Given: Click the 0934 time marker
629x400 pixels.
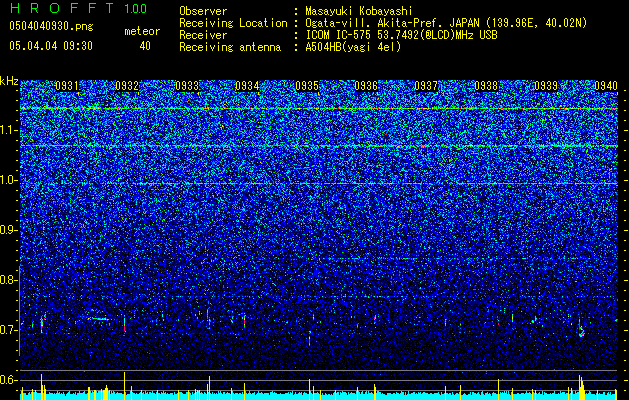Looking at the screenshot, I should [x=247, y=86].
